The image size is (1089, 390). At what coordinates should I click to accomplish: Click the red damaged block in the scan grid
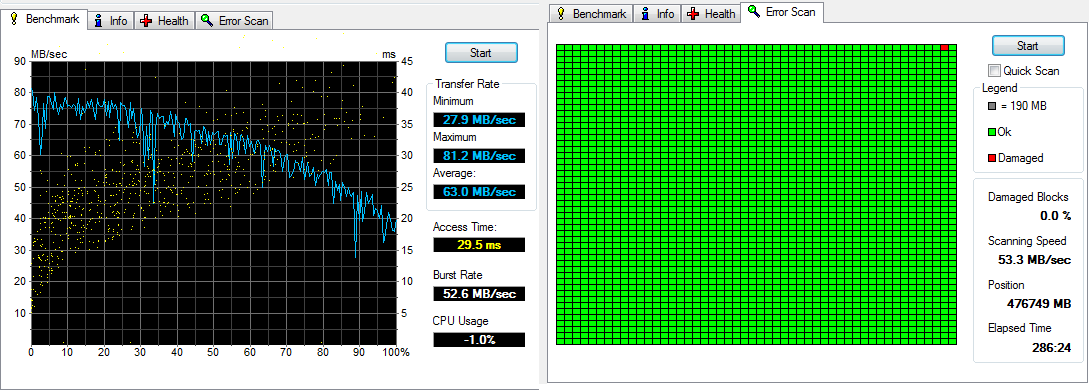[945, 47]
